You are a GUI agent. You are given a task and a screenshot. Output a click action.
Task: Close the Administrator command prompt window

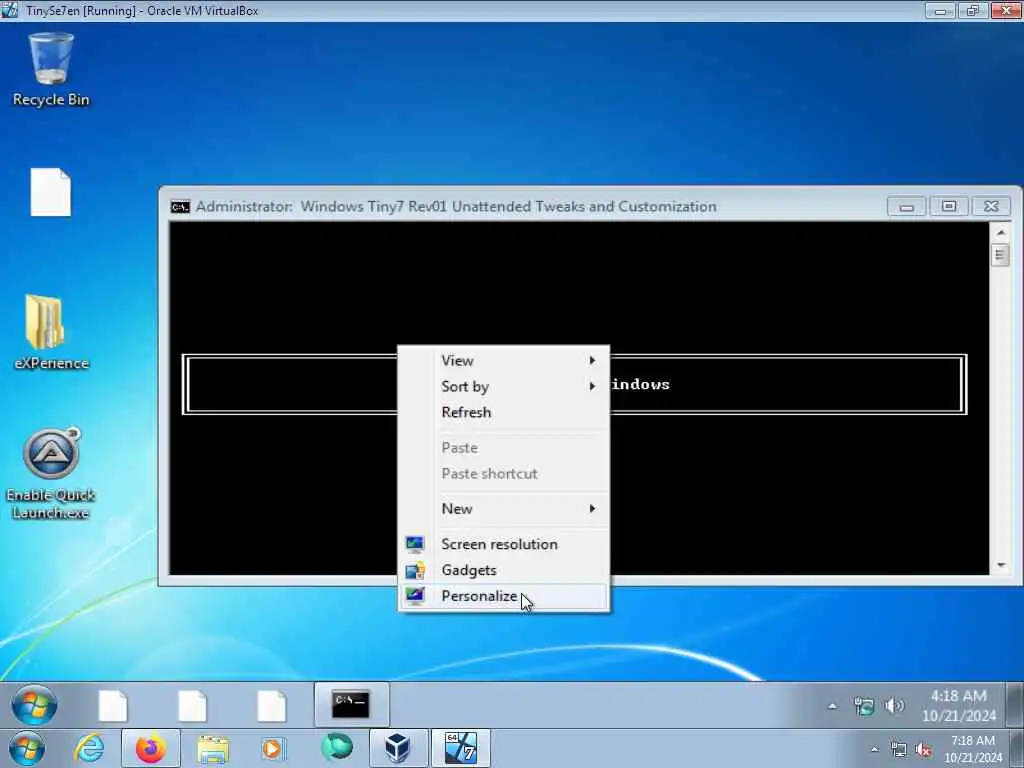tap(991, 207)
